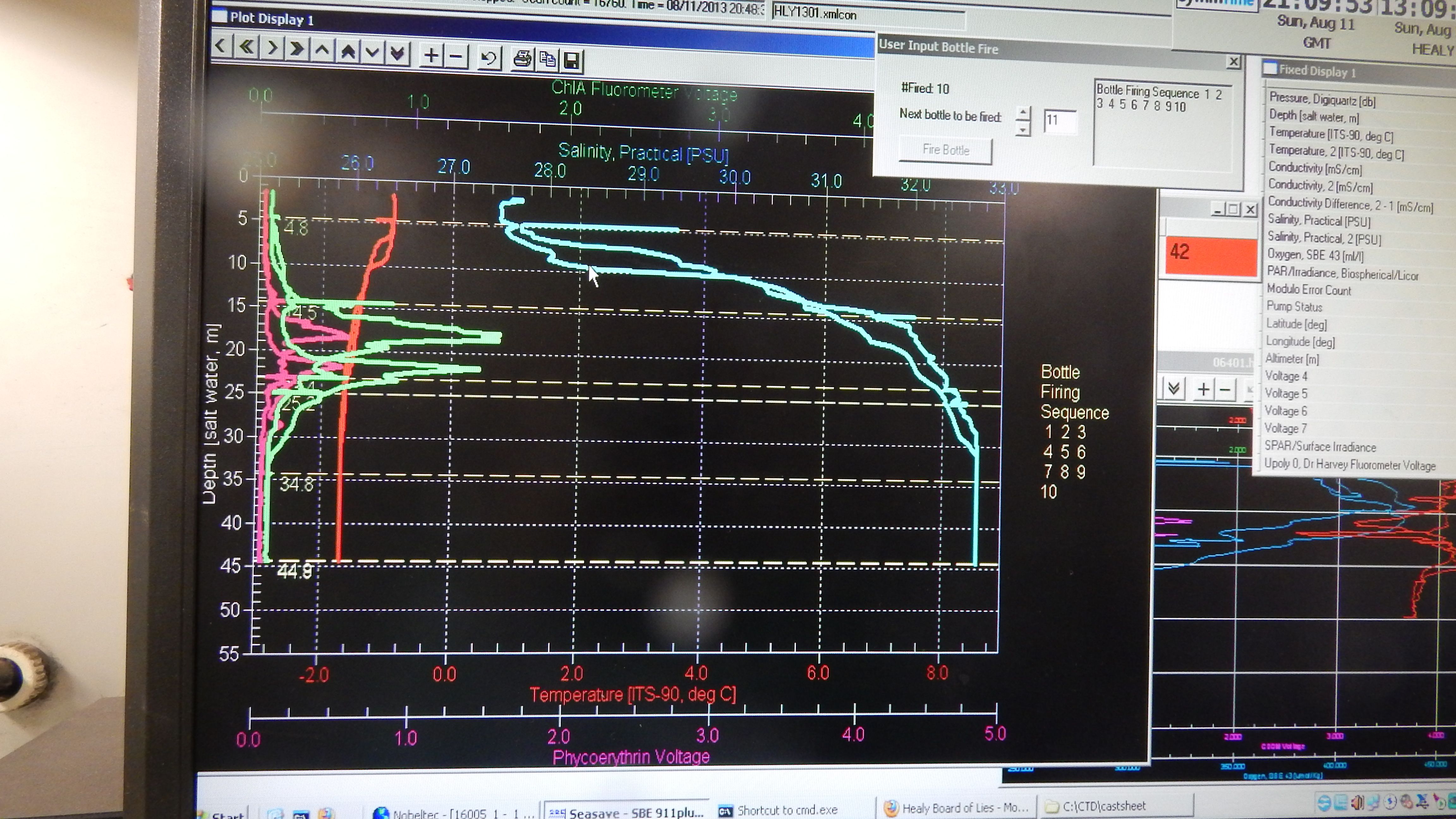Click the Fire Bottle button

[946, 150]
